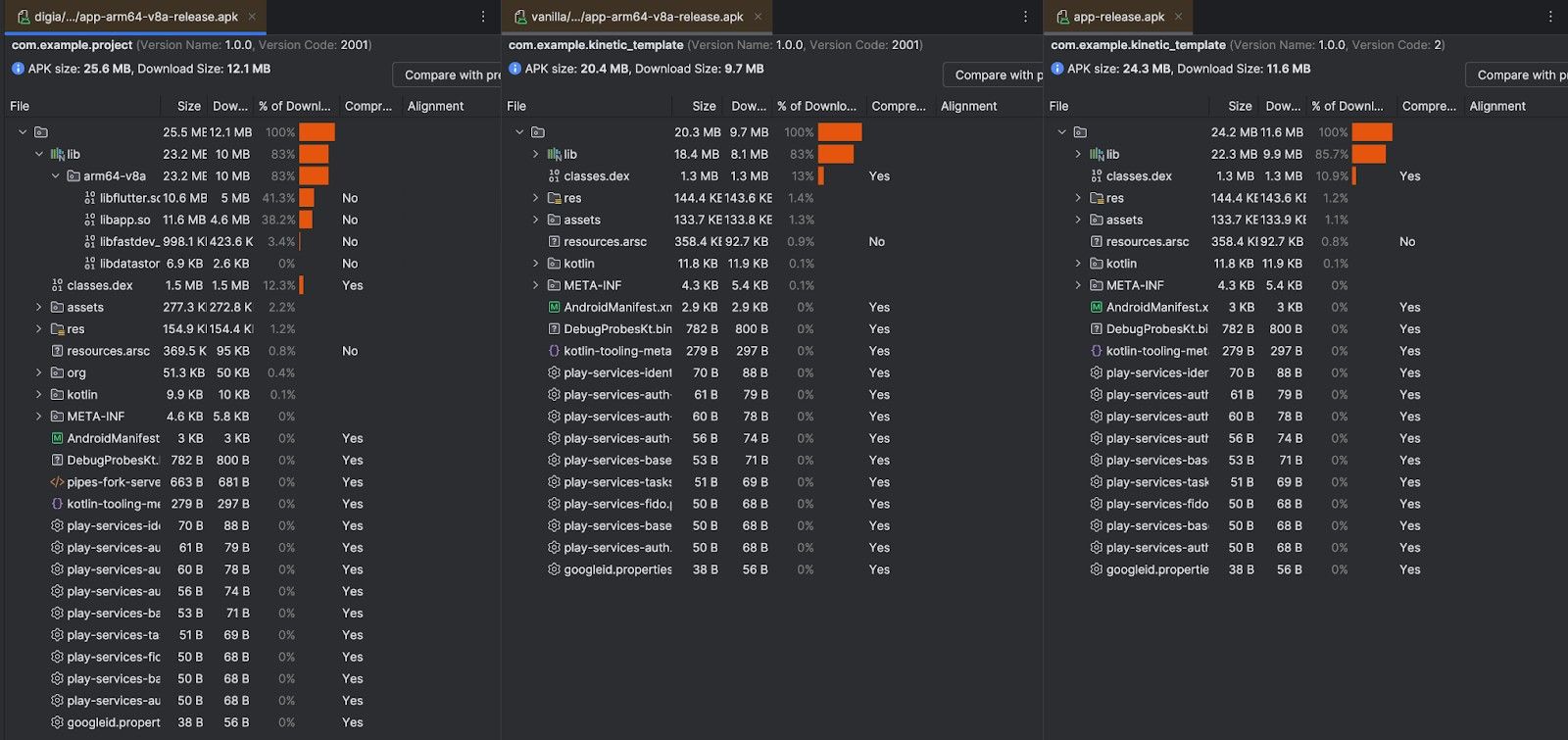Viewport: 1568px width, 740px height.
Task: Select classes.dex icon in middle pane
Action: [554, 176]
